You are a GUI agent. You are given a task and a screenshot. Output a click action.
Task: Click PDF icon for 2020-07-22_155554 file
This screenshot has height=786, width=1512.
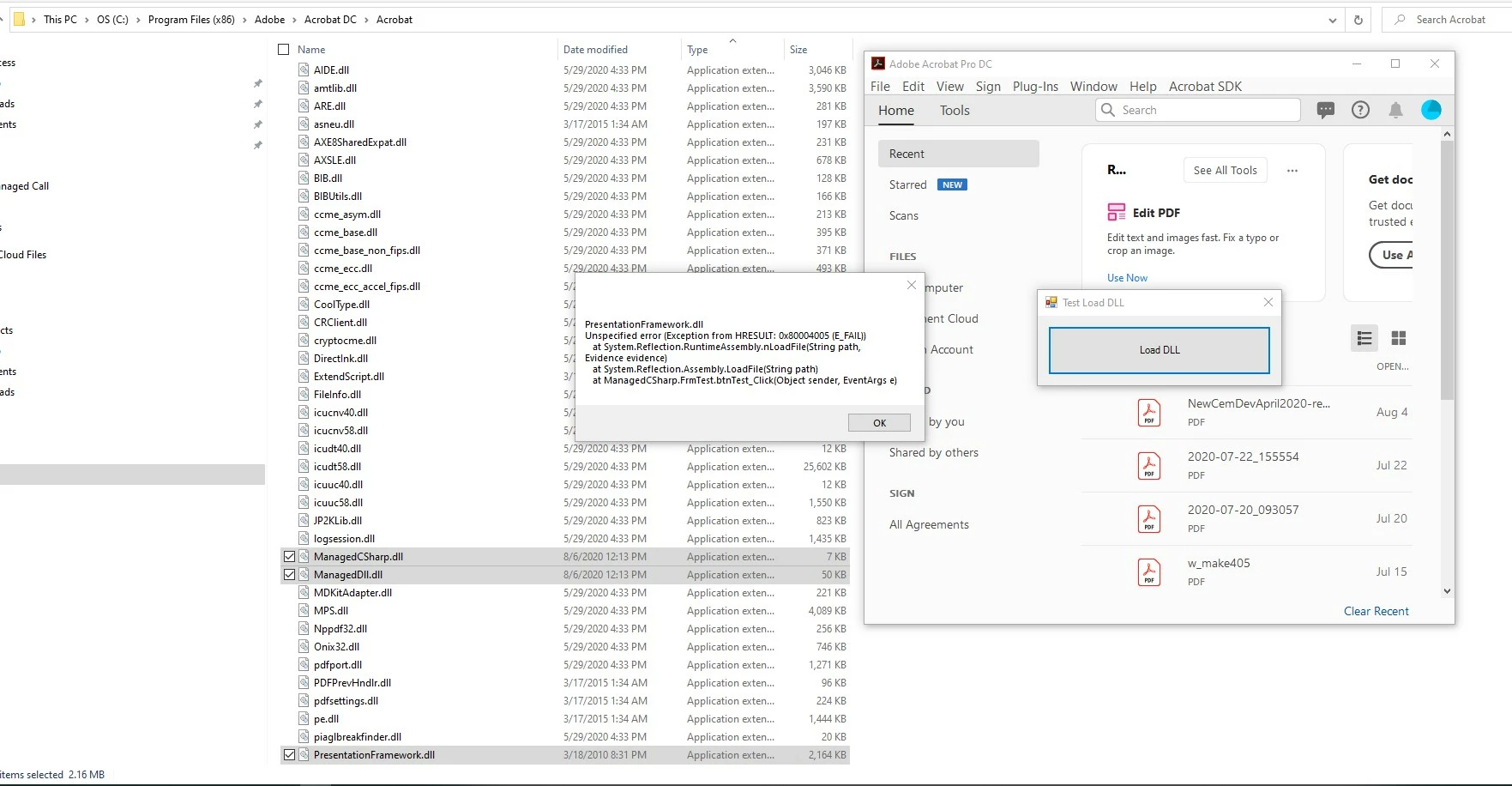coord(1149,466)
